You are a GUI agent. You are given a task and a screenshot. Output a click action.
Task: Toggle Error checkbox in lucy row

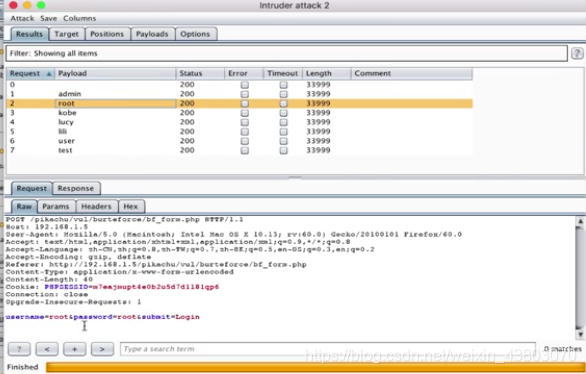245,122
